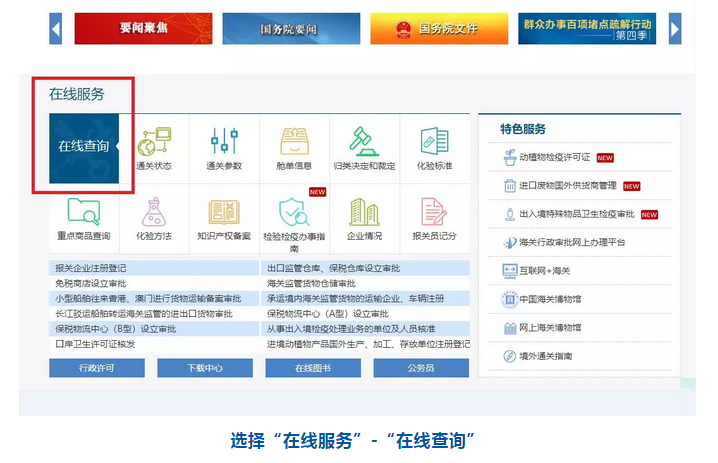The image size is (718, 463).
Task: Open 重点商品查询 folder search icon
Action: (x=84, y=212)
